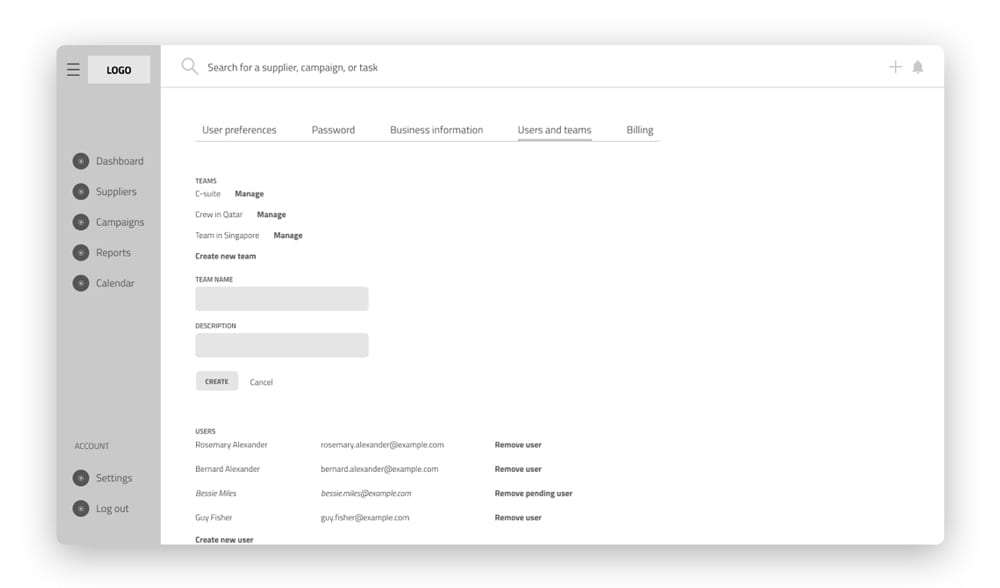Image resolution: width=1000 pixels, height=588 pixels.
Task: Click the Settings sidebar icon
Action: coord(81,478)
